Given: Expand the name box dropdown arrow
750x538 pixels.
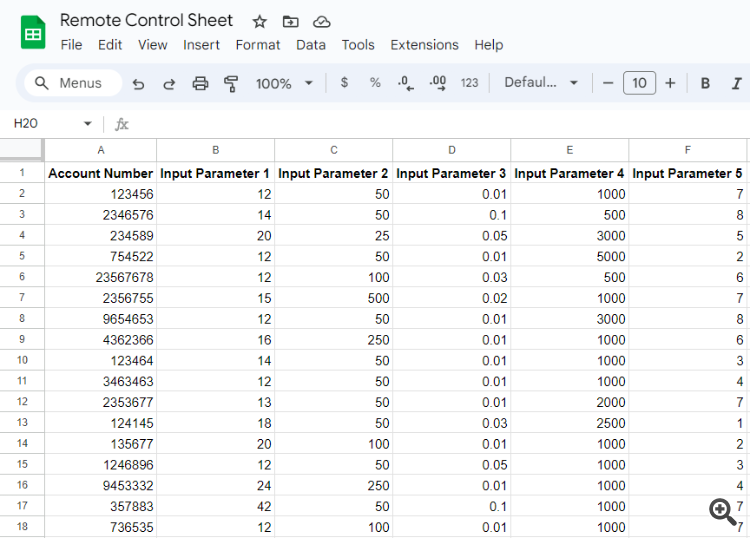Looking at the screenshot, I should (87, 124).
